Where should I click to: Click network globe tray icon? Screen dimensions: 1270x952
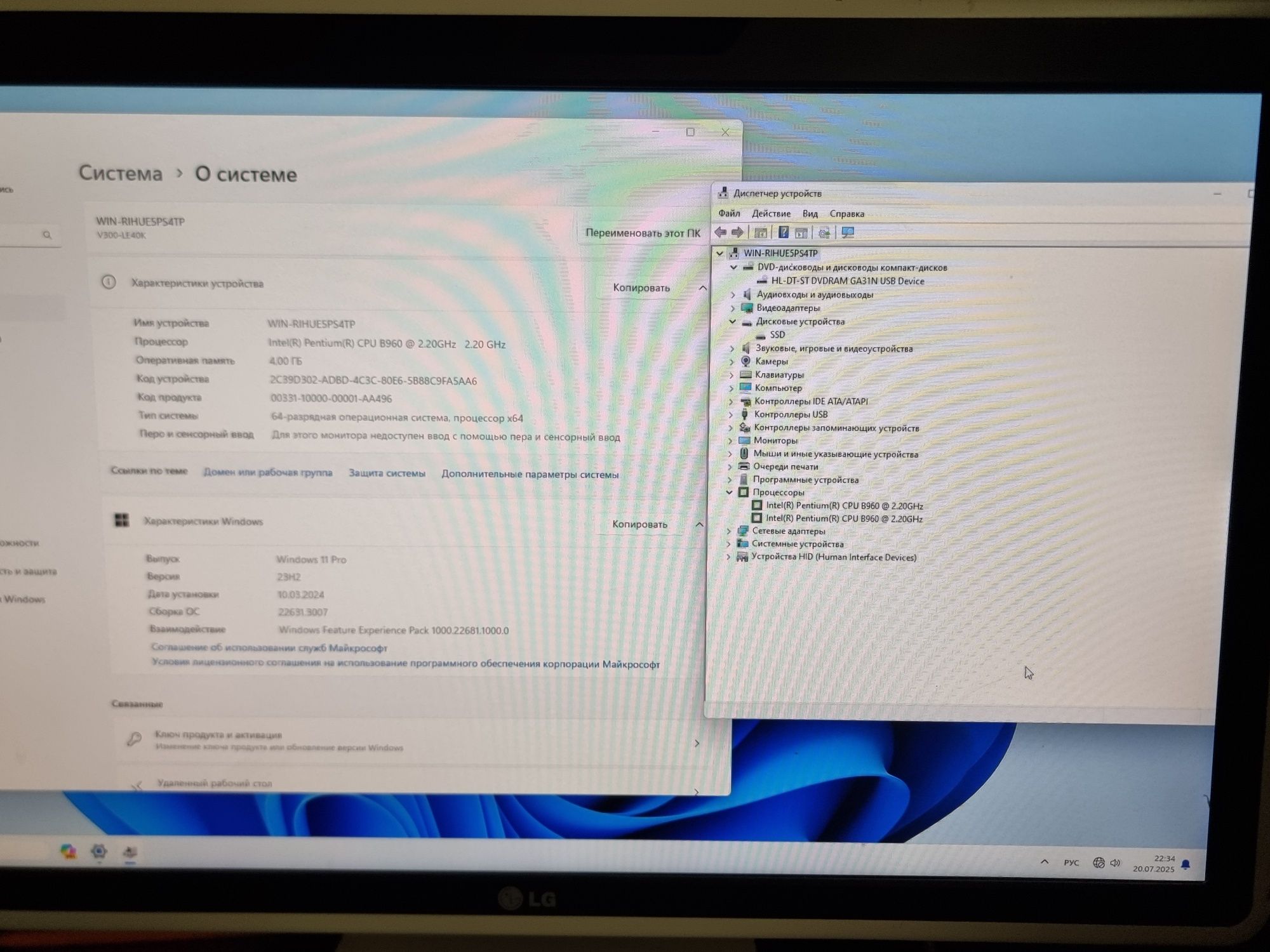pyautogui.click(x=1099, y=863)
